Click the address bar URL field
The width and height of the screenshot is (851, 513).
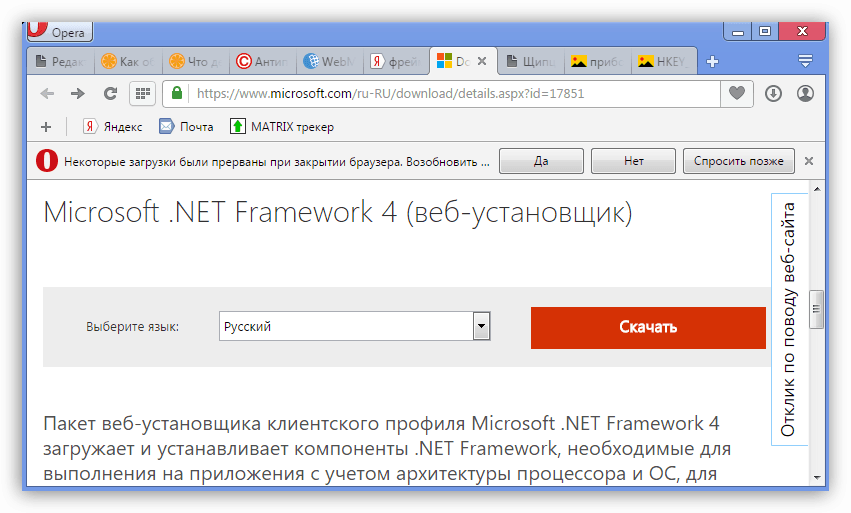455,94
